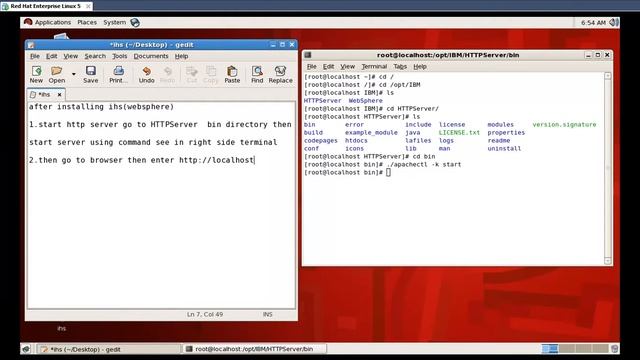Click the Red Hat Enterprise Linux 5 VM tab
Viewport: 640px width, 360px height.
point(46,6)
